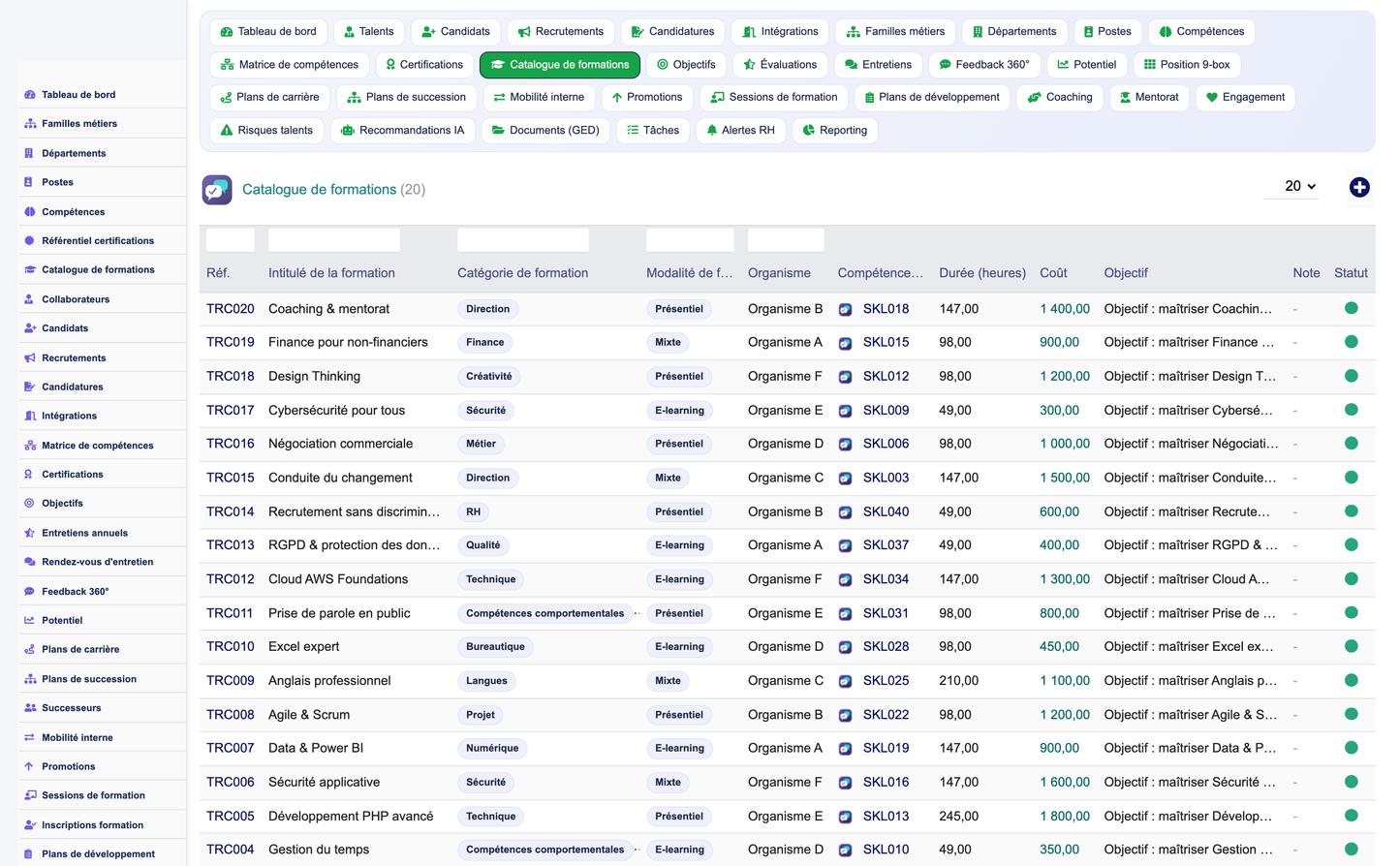Click the blue plus add-training icon
This screenshot has width=1400, height=866.
click(1359, 187)
